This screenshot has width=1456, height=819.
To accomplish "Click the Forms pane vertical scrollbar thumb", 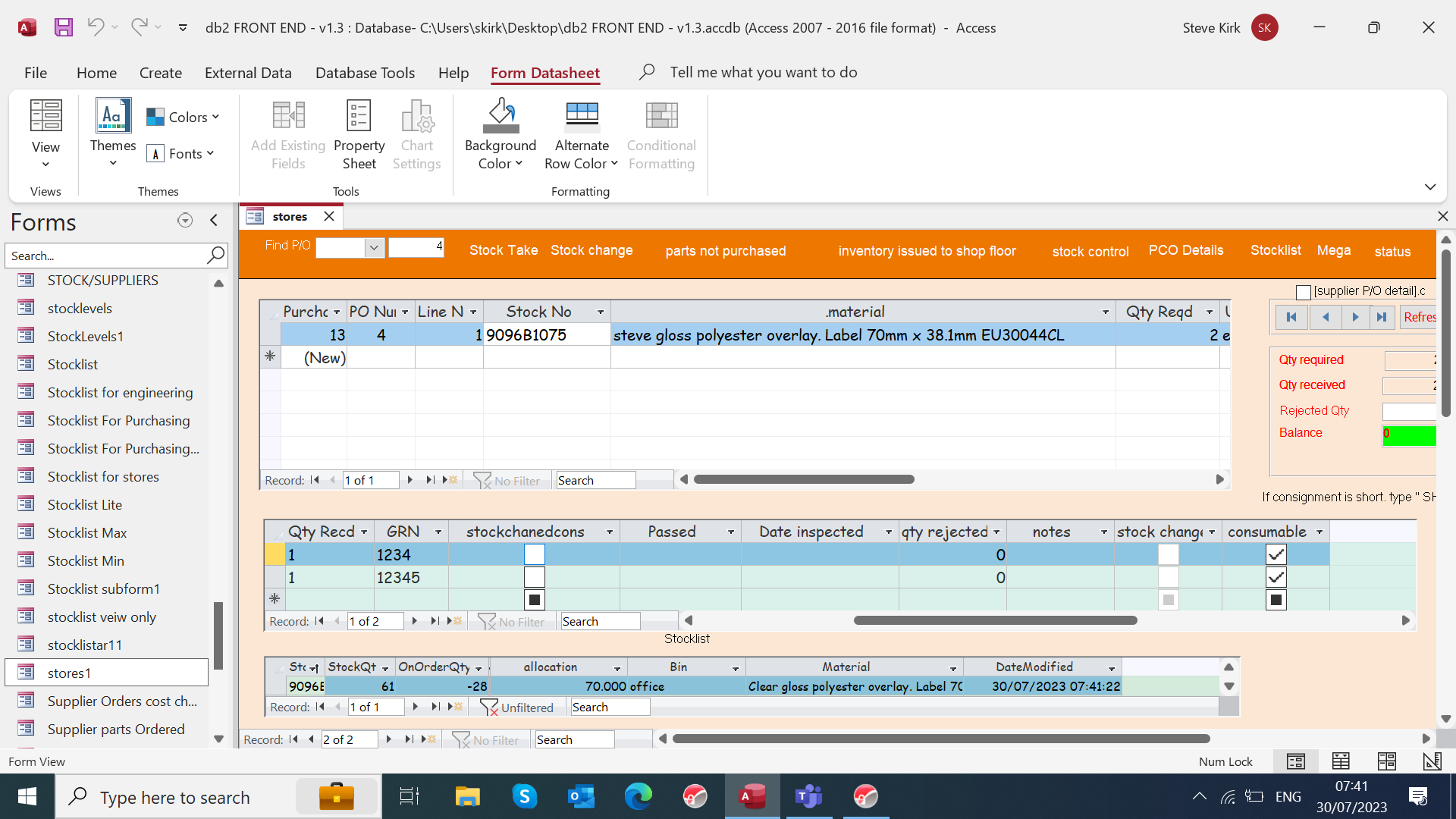I will [218, 635].
